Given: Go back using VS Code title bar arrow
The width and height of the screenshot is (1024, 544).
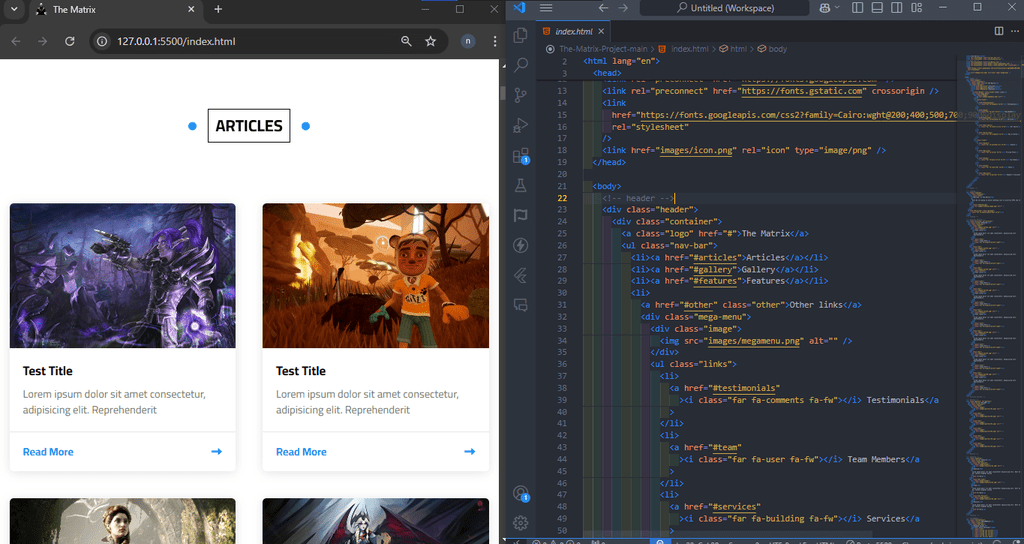Looking at the screenshot, I should pos(603,8).
